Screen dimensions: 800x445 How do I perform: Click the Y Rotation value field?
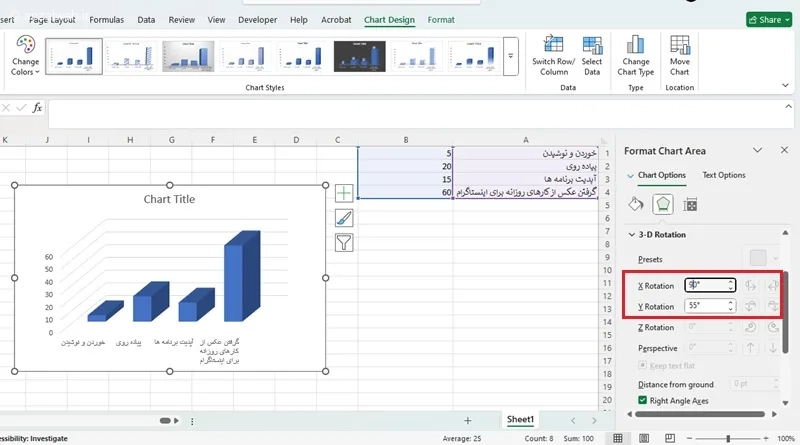(705, 307)
